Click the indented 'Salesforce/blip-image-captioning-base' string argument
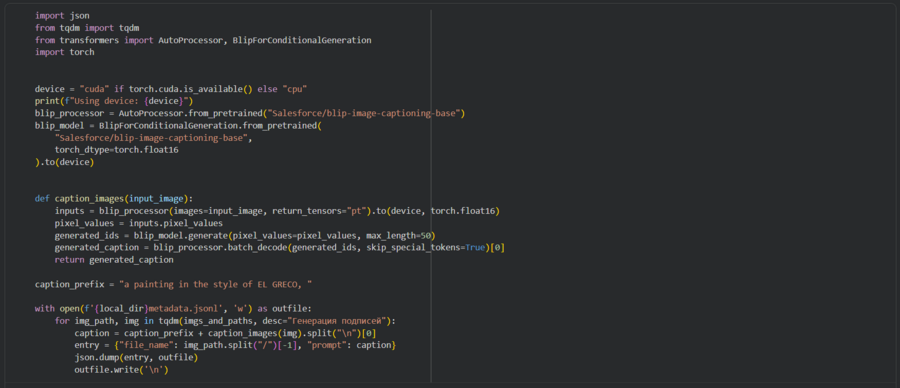Screen dimensions: 900x388 tap(153, 138)
